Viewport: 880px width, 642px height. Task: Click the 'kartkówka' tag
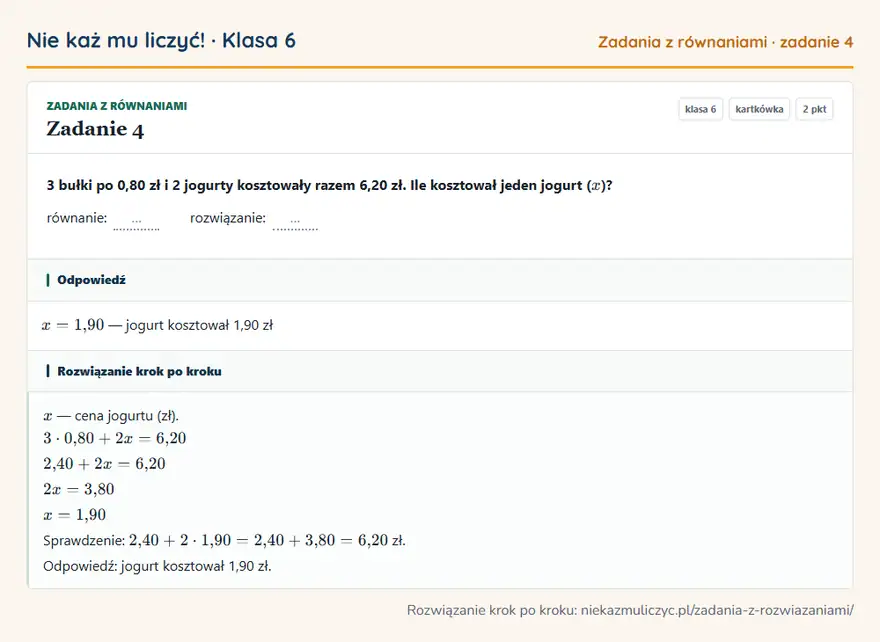(x=759, y=109)
